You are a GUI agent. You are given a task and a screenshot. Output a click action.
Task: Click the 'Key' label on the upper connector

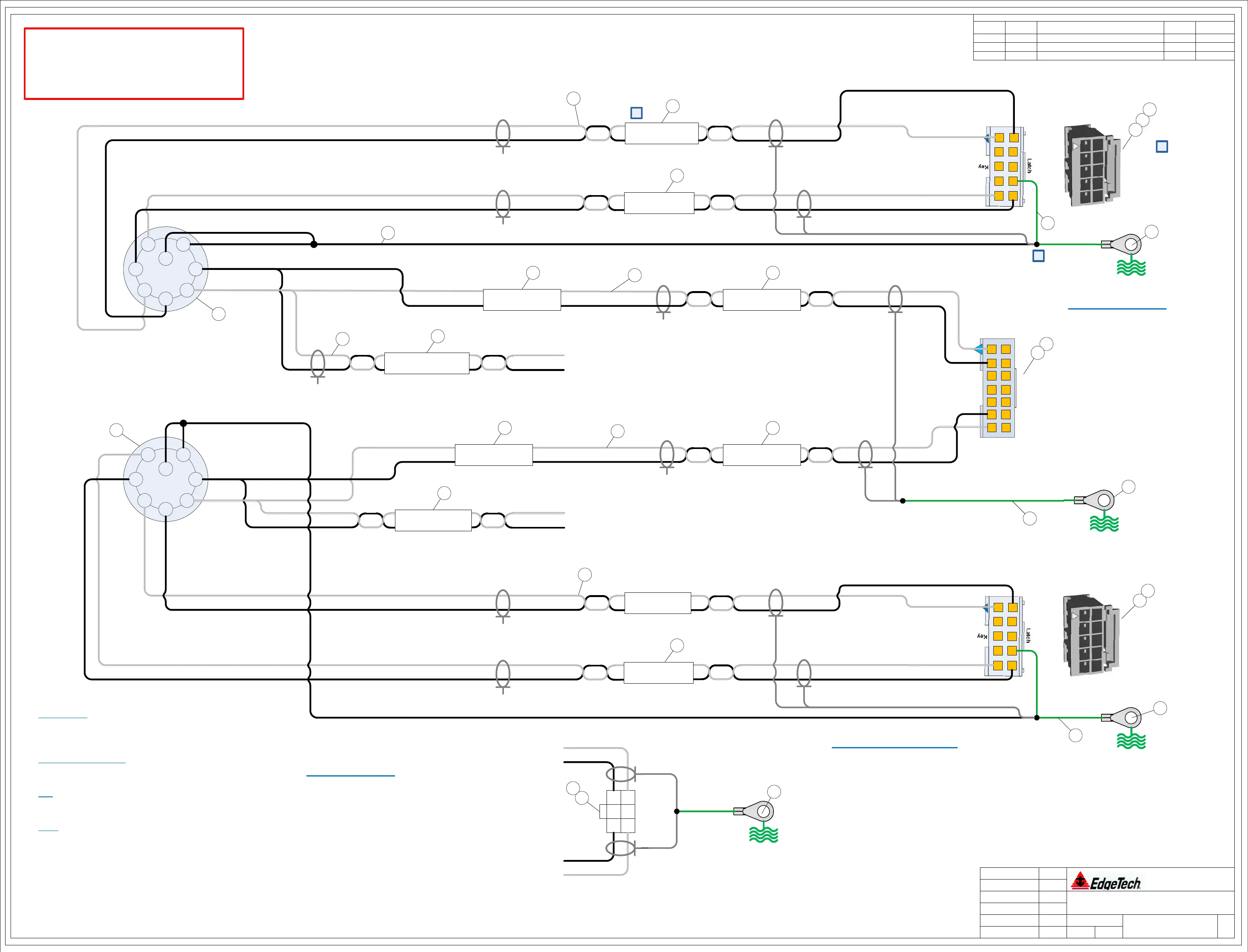tap(984, 167)
